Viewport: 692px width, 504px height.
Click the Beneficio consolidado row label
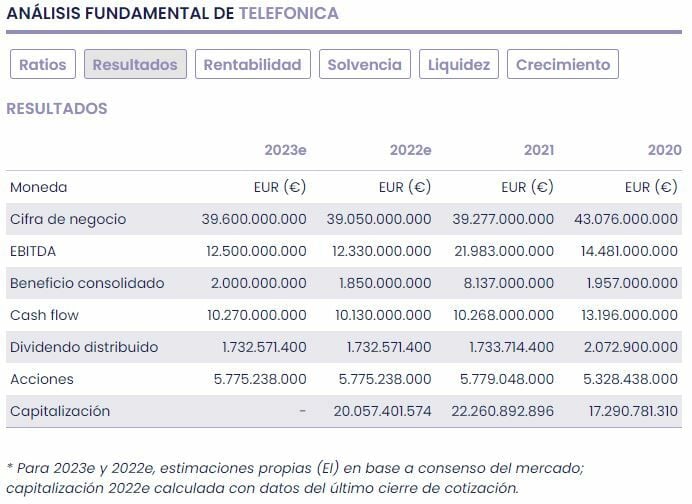tap(87, 283)
